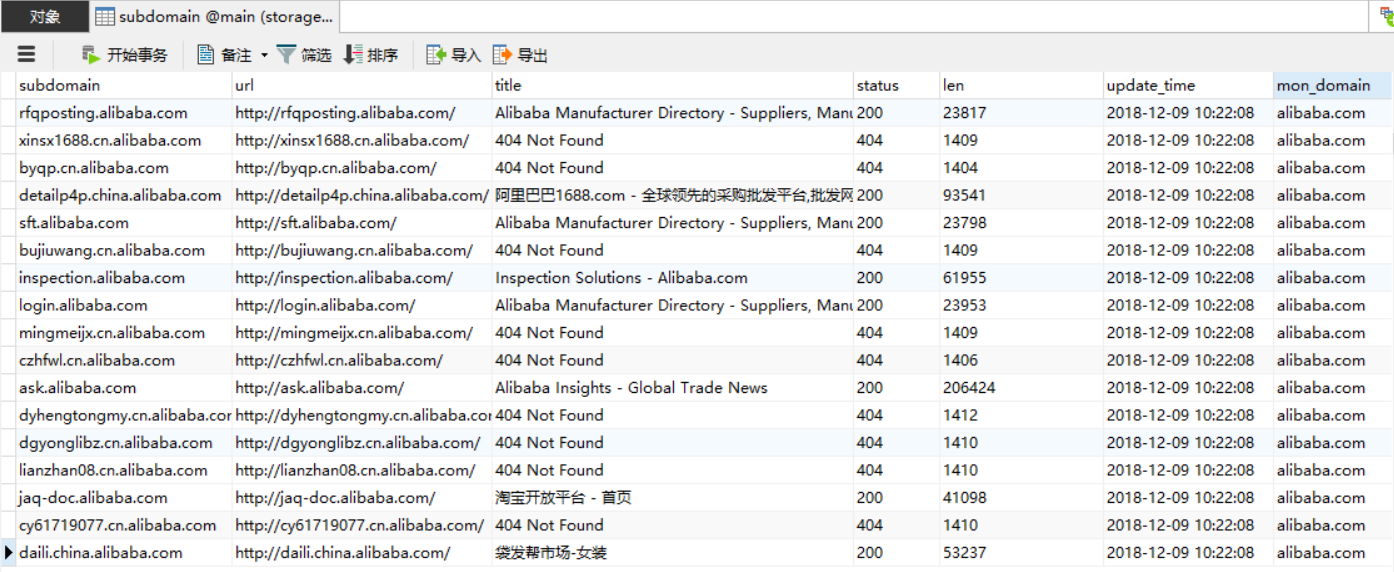
Task: Click the len cell showing 206424
Action: point(969,388)
